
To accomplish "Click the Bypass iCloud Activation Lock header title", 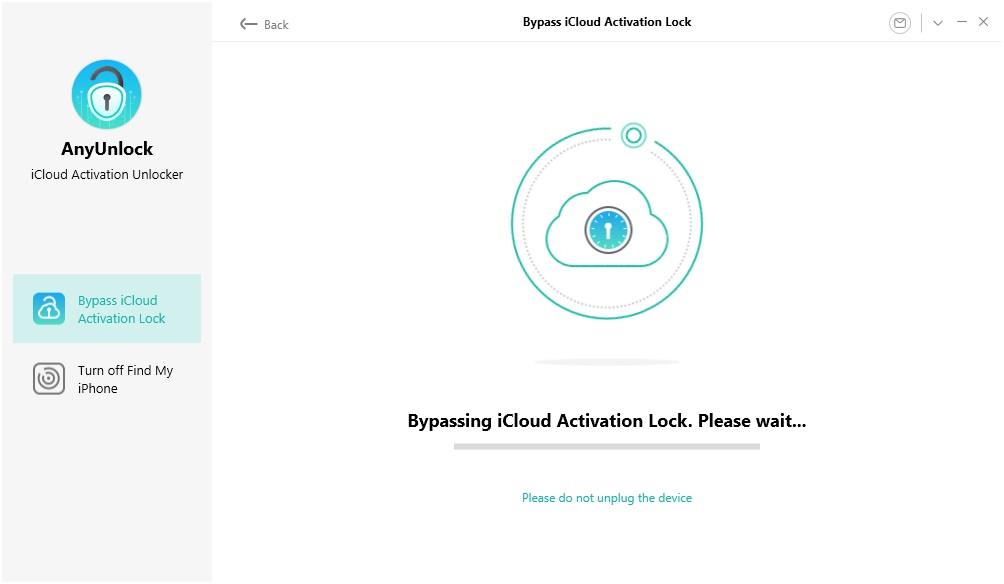I will (606, 21).
